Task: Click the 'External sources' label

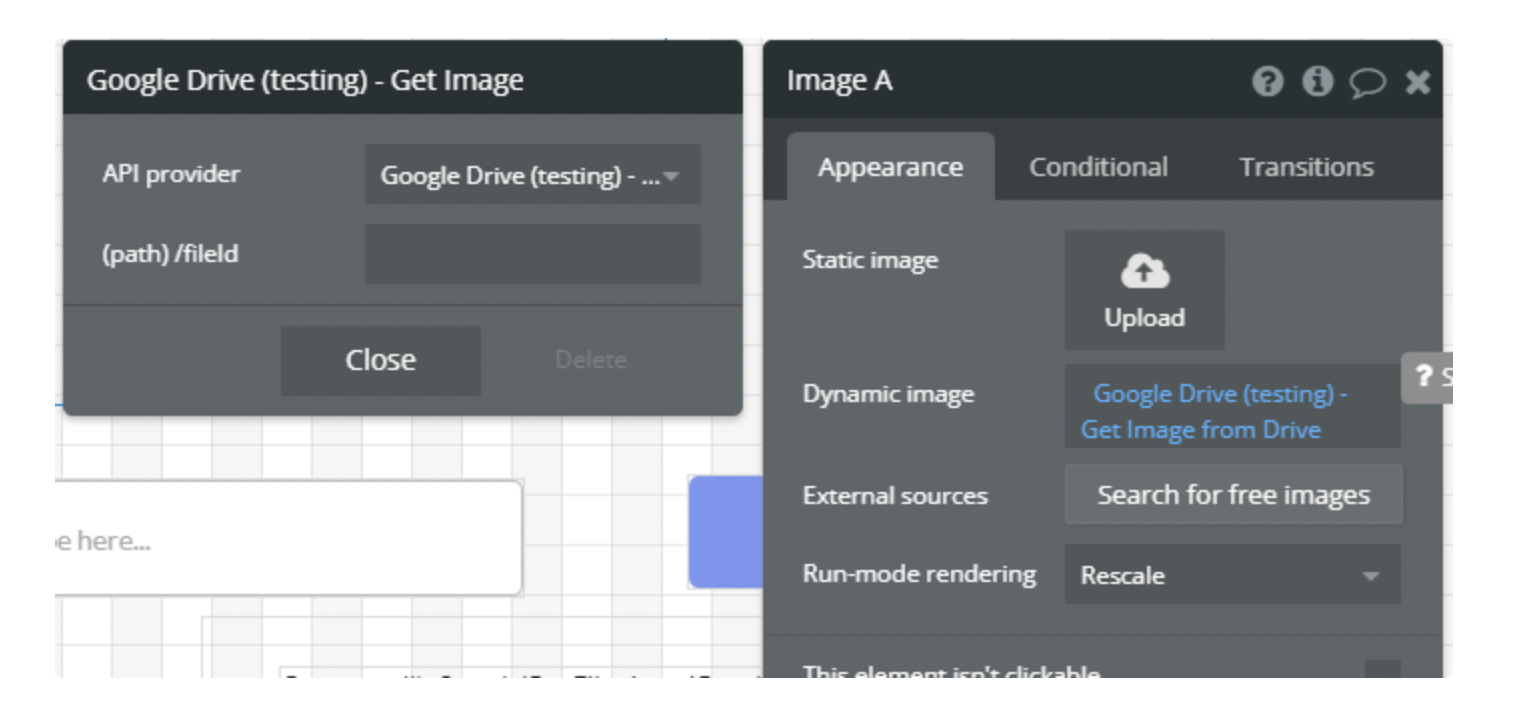Action: click(x=895, y=496)
